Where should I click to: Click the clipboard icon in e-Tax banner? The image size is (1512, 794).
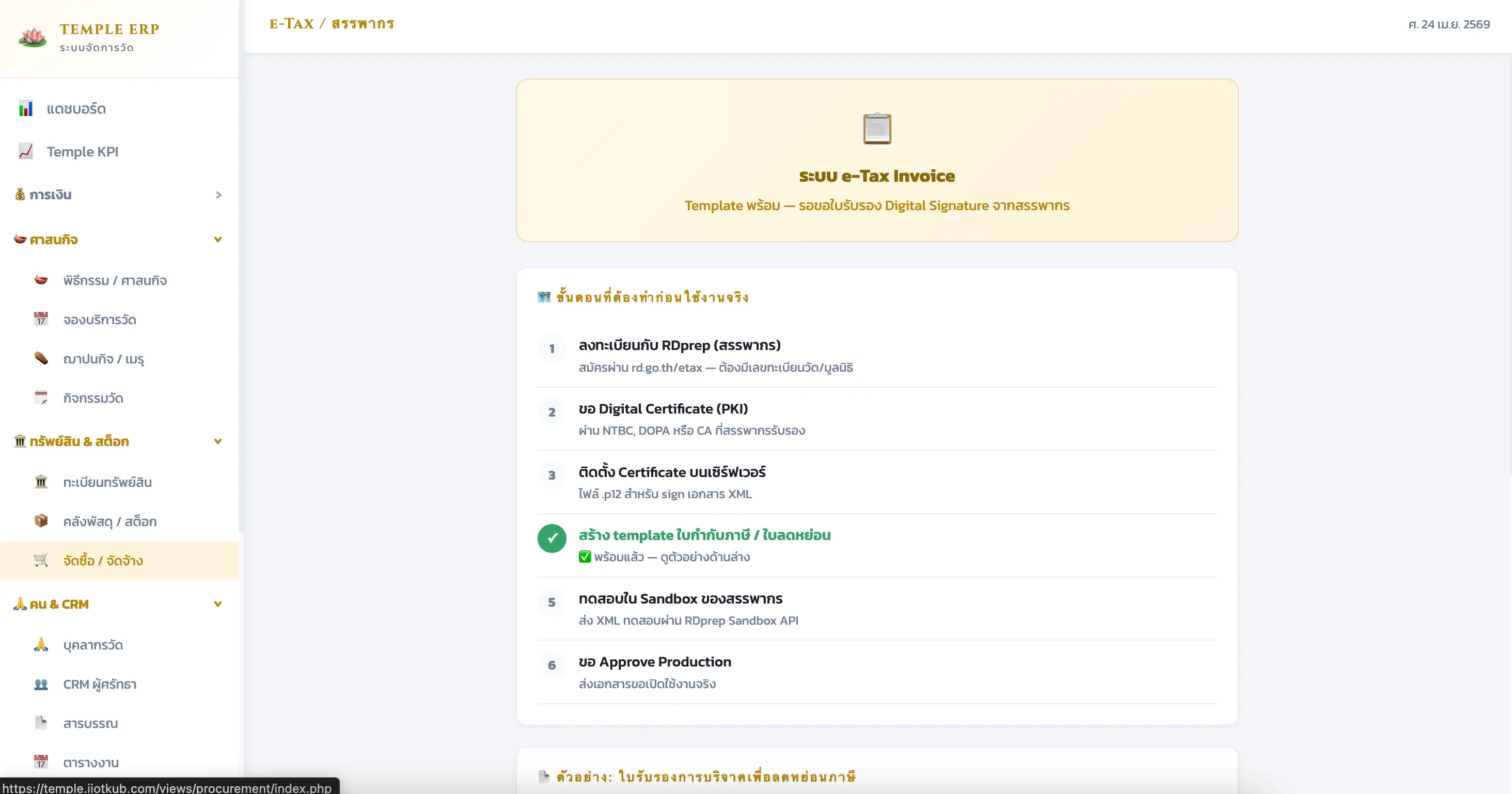click(877, 129)
